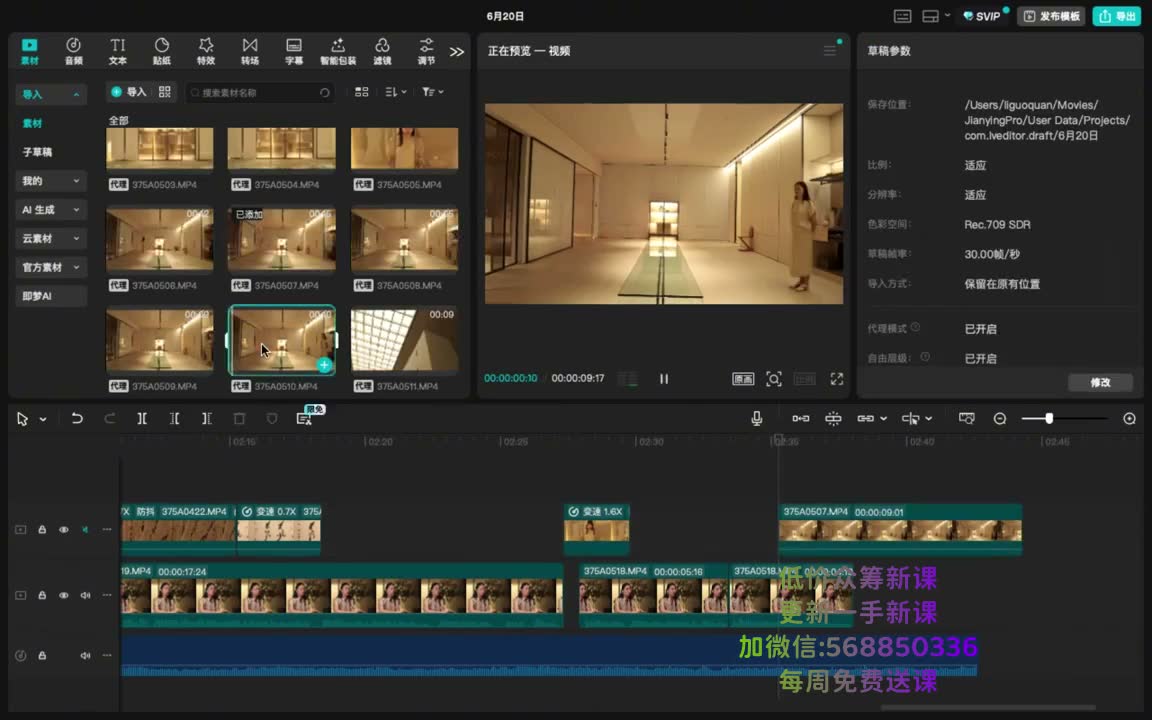Click the preview focus/zoom-scan icon
Viewport: 1152px width, 720px height.
click(x=774, y=378)
